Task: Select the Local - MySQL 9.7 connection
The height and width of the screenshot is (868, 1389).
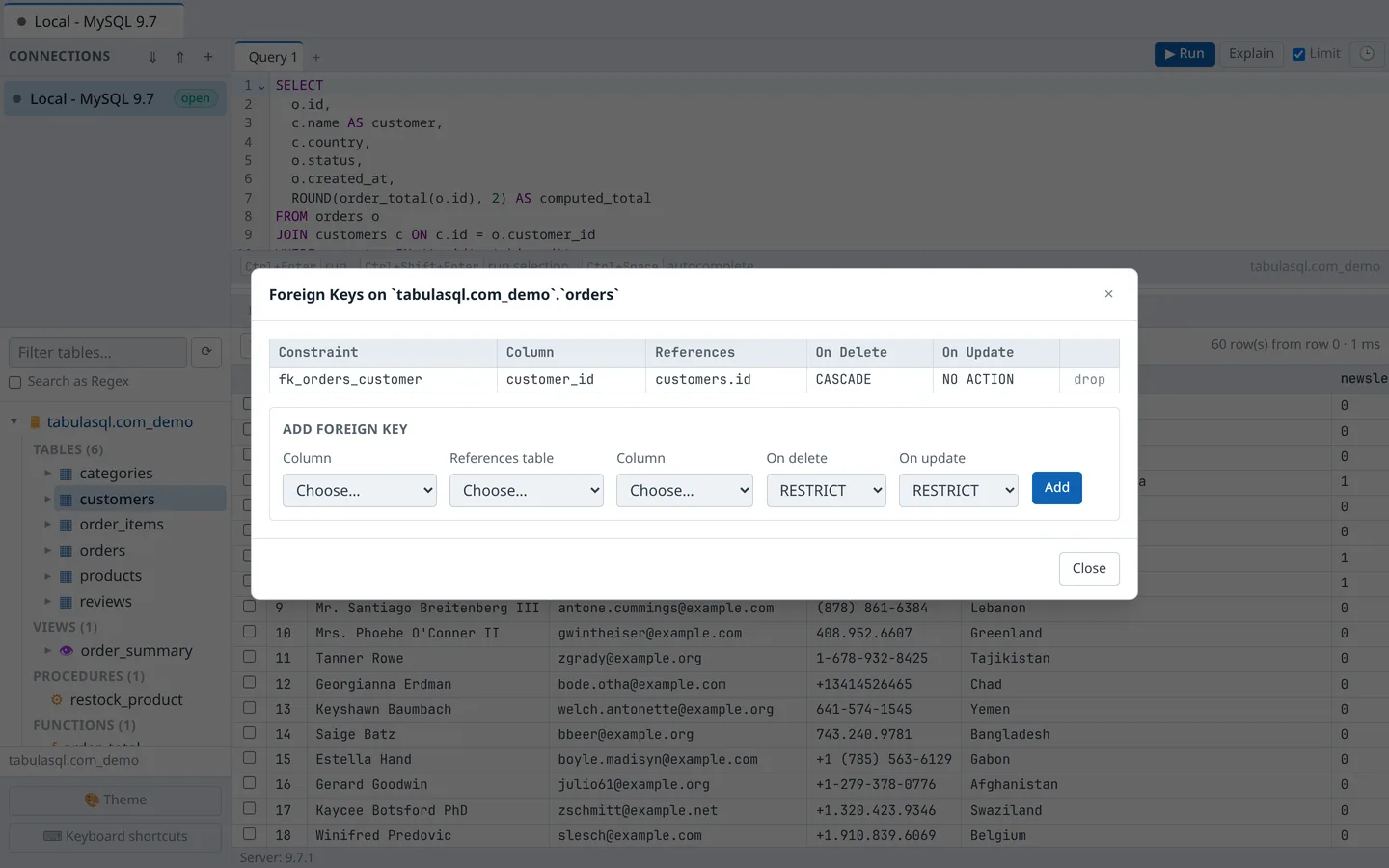Action: 115,98
